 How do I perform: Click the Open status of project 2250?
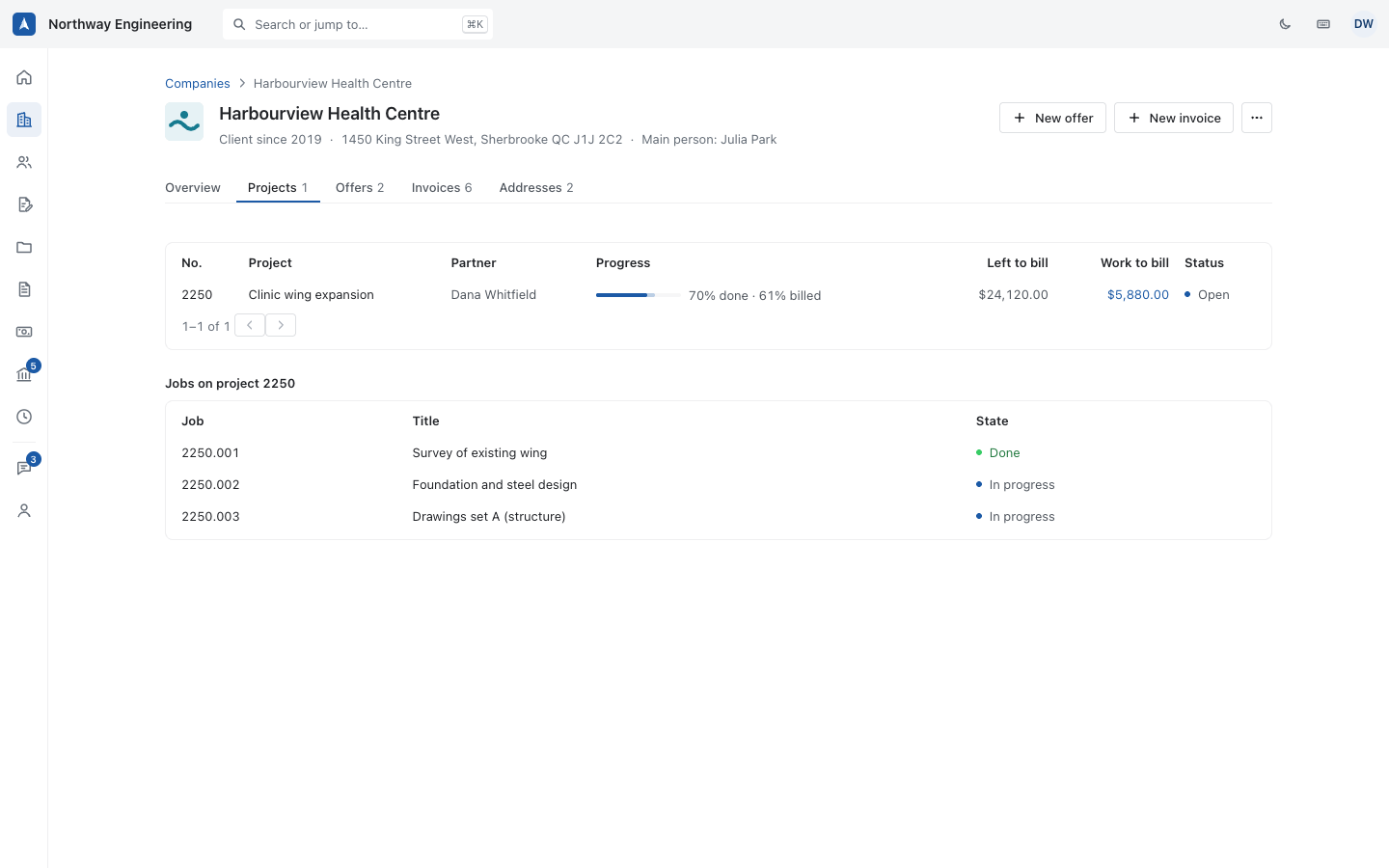click(x=1207, y=295)
